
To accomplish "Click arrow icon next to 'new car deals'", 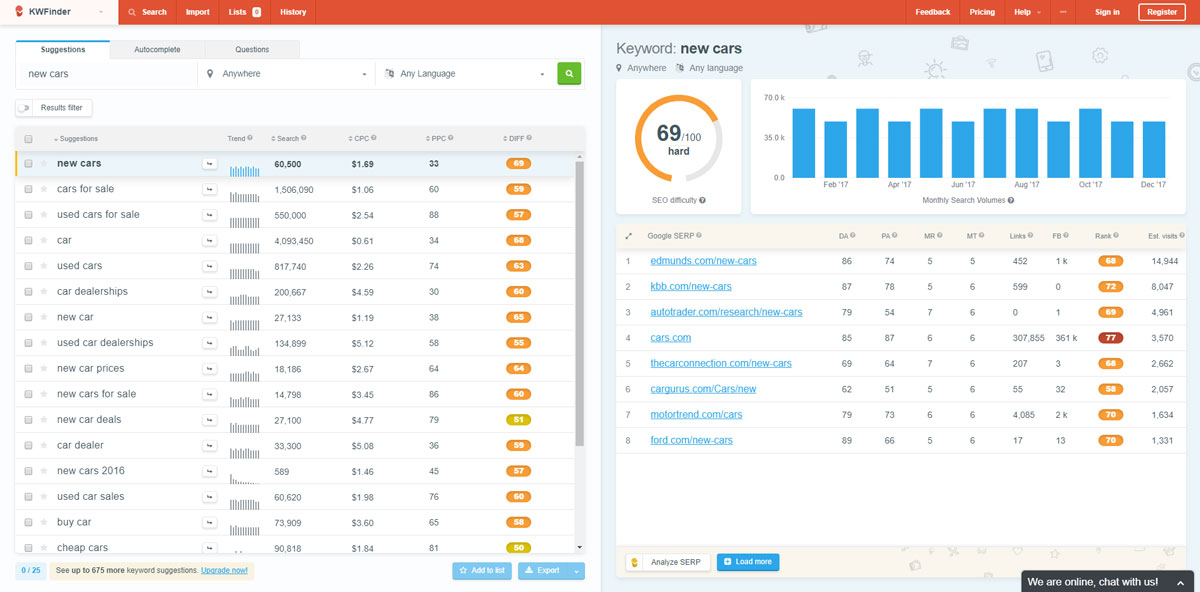I will (210, 420).
